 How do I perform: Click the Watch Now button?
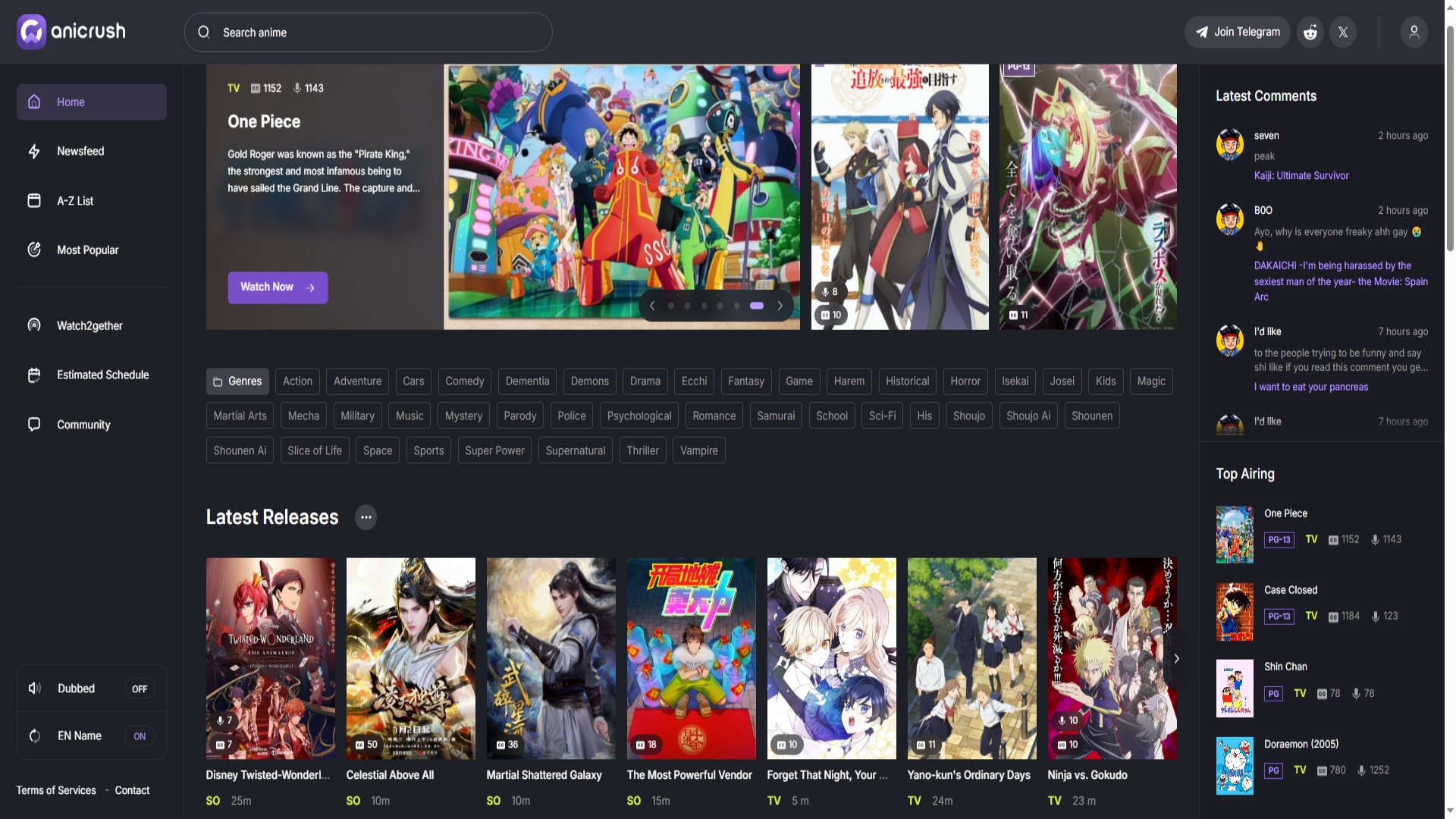(x=278, y=287)
